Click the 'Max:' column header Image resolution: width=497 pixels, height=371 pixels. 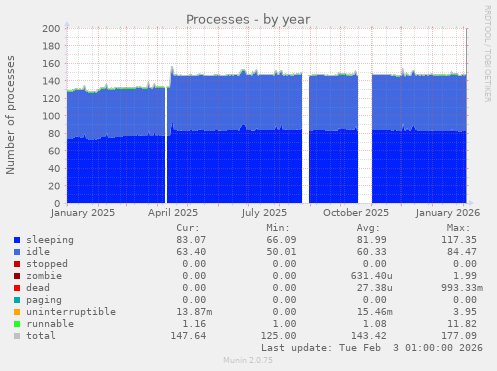(459, 228)
